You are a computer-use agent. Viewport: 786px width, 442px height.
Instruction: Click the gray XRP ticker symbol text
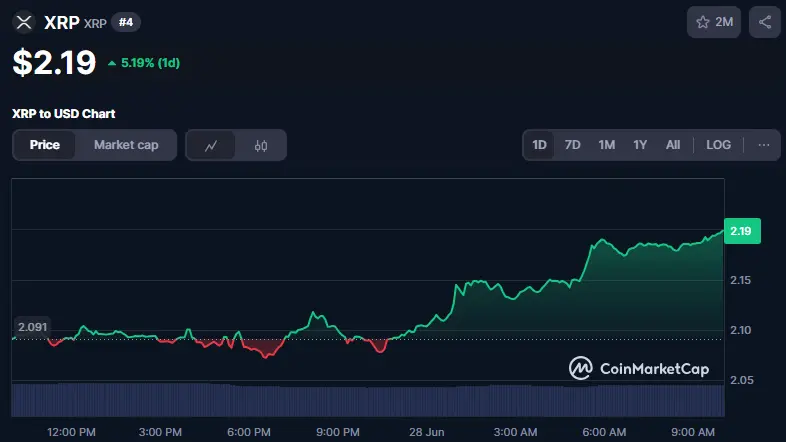click(x=95, y=24)
